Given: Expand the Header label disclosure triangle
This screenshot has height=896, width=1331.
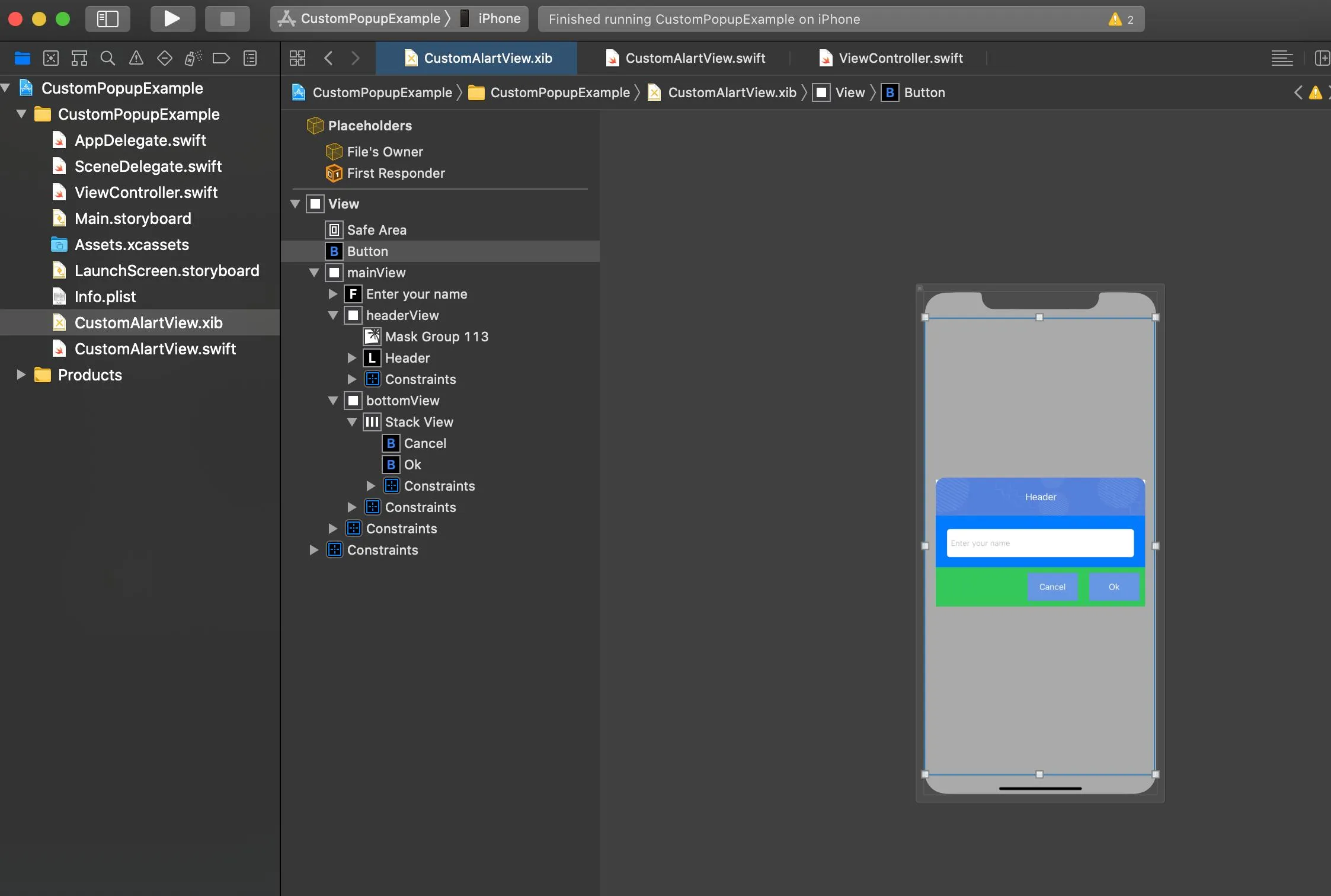Looking at the screenshot, I should pyautogui.click(x=352, y=358).
